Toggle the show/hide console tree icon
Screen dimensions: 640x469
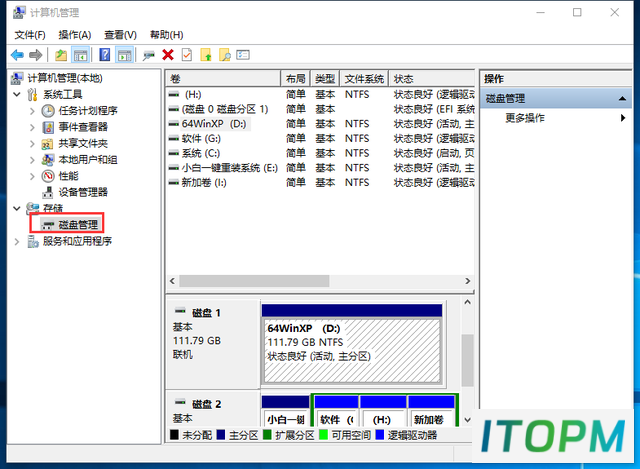click(x=80, y=55)
